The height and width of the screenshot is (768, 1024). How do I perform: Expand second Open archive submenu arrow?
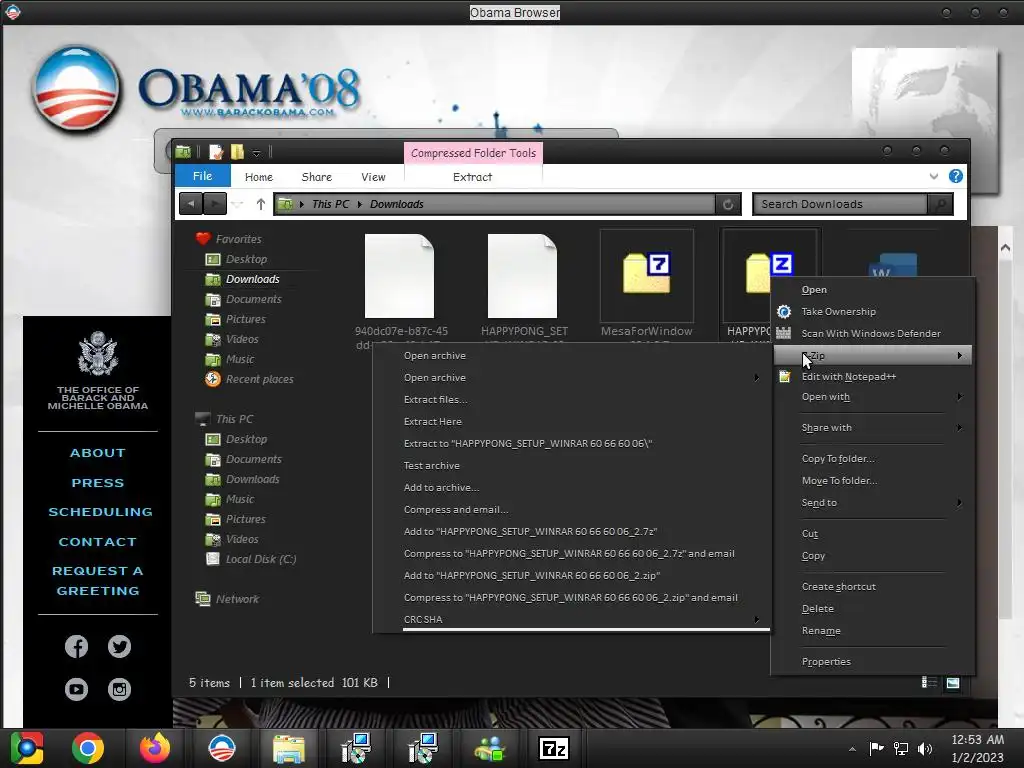(x=756, y=377)
